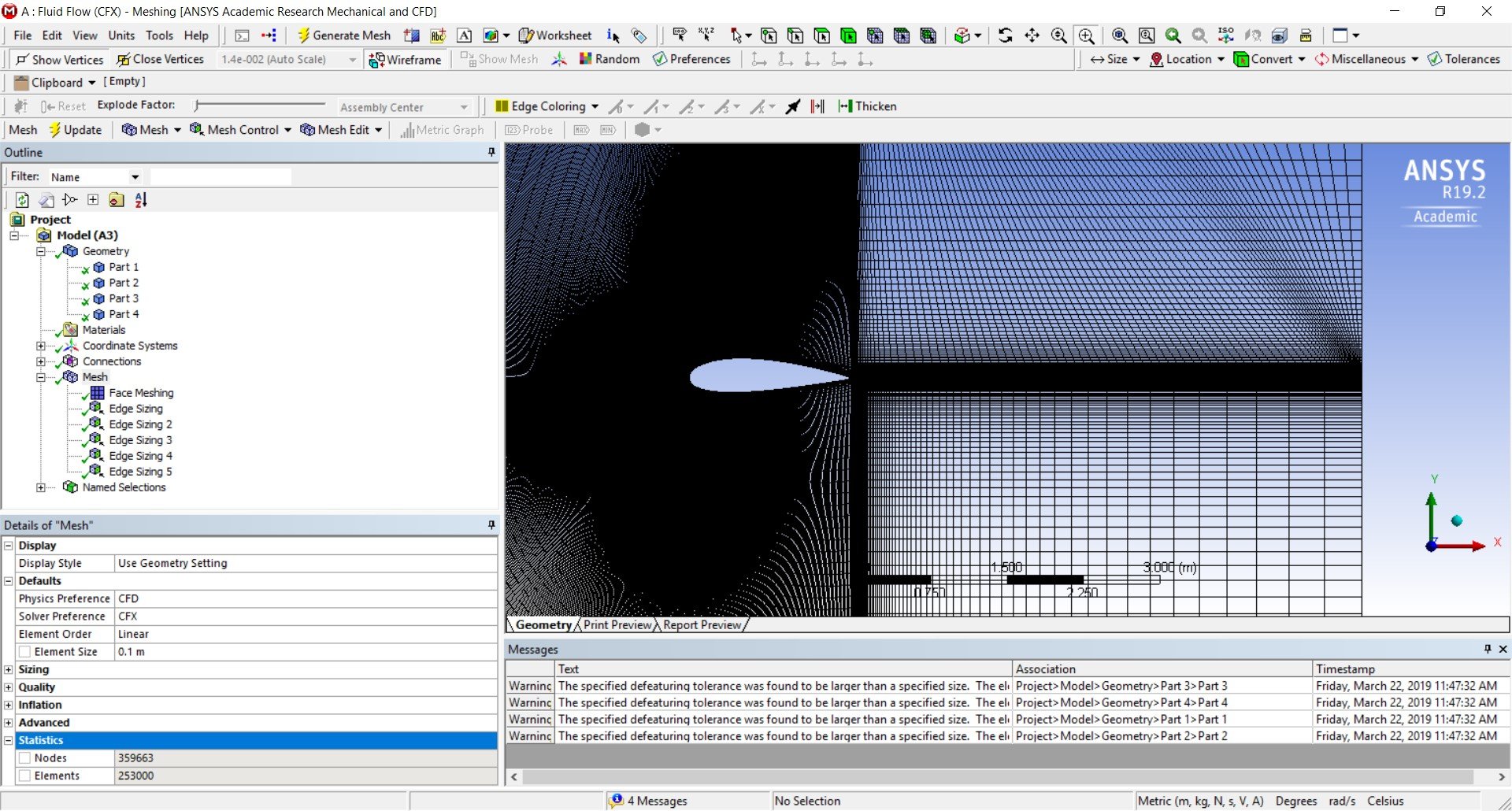Select the Vertex selection filter icon
The width and height of the screenshot is (1512, 811).
[769, 35]
